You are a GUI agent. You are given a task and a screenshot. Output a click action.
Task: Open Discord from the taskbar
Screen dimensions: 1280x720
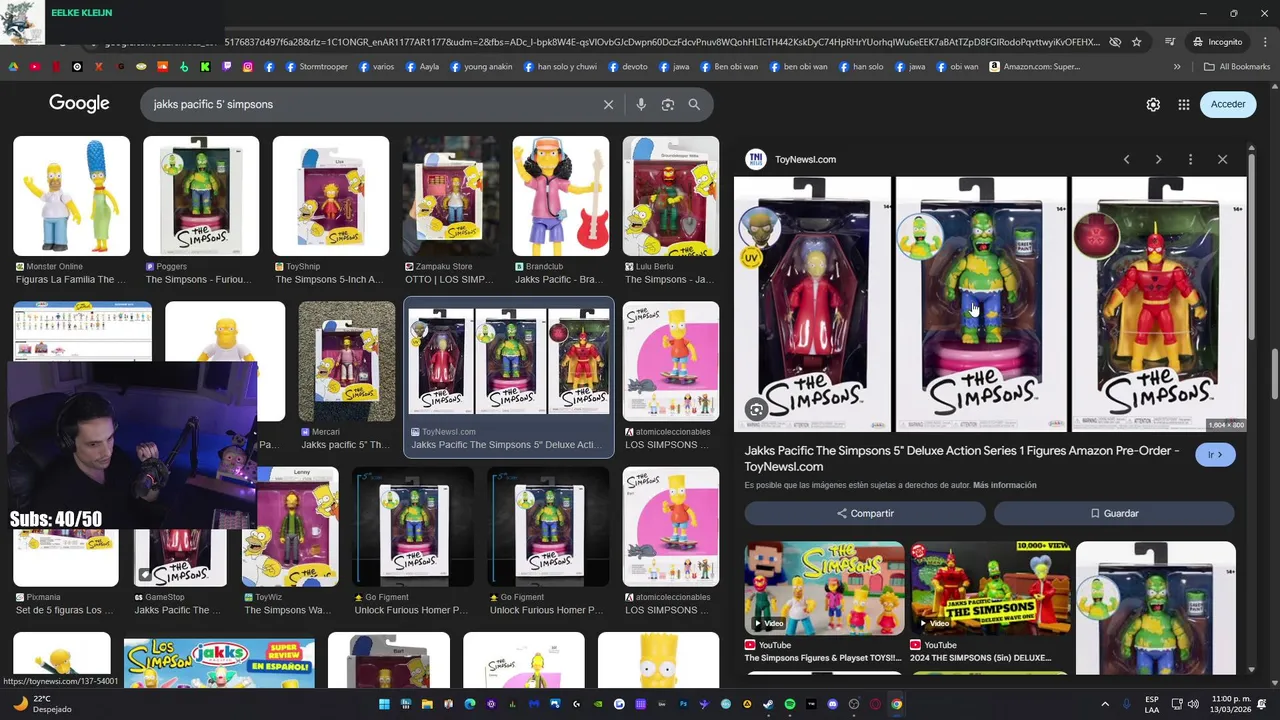[833, 704]
